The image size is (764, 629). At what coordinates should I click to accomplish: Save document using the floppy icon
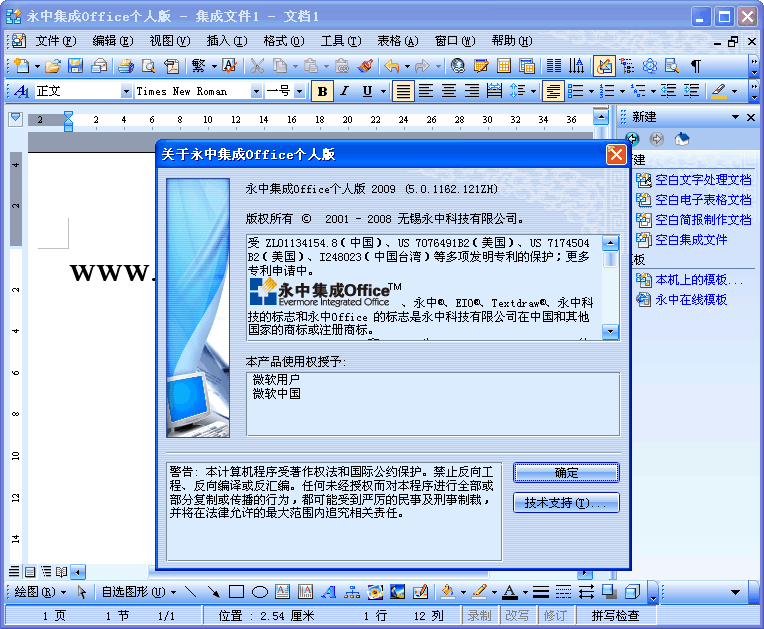coord(76,65)
